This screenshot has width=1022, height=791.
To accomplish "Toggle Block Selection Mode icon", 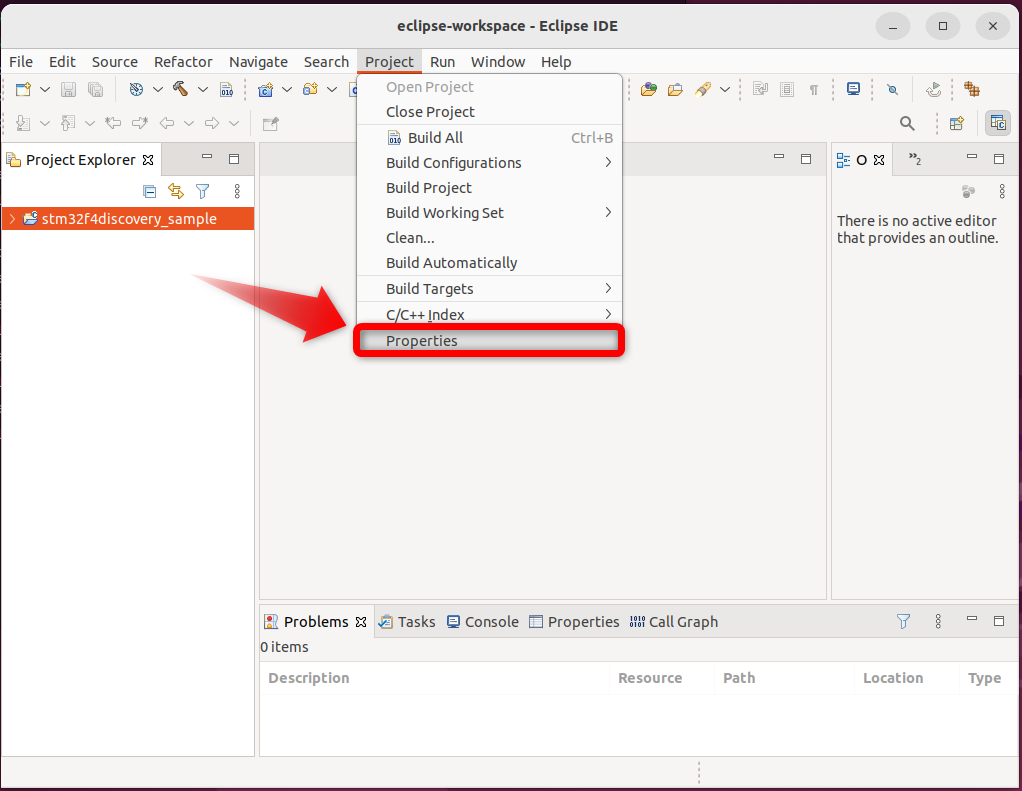I will coord(787,89).
